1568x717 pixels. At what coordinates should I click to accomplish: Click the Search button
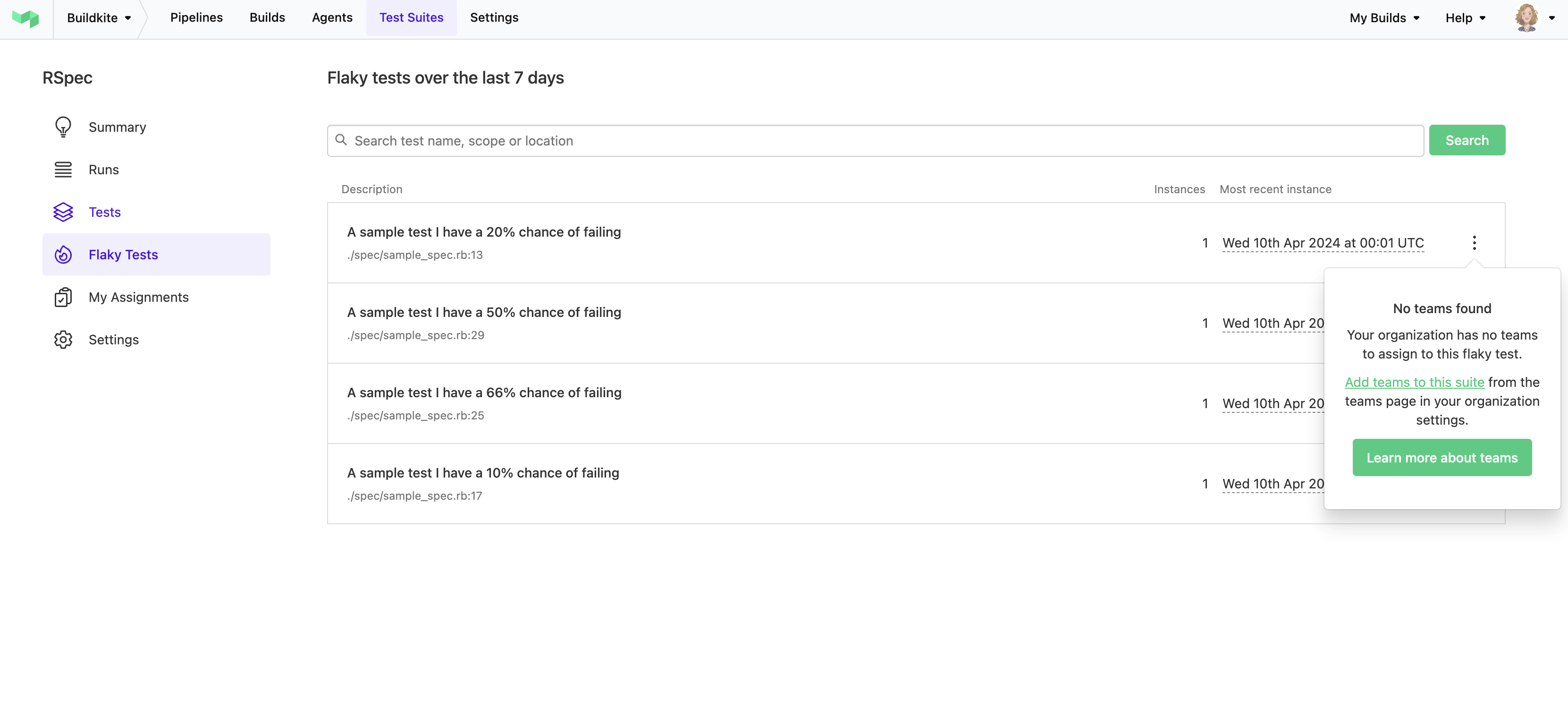pyautogui.click(x=1467, y=140)
